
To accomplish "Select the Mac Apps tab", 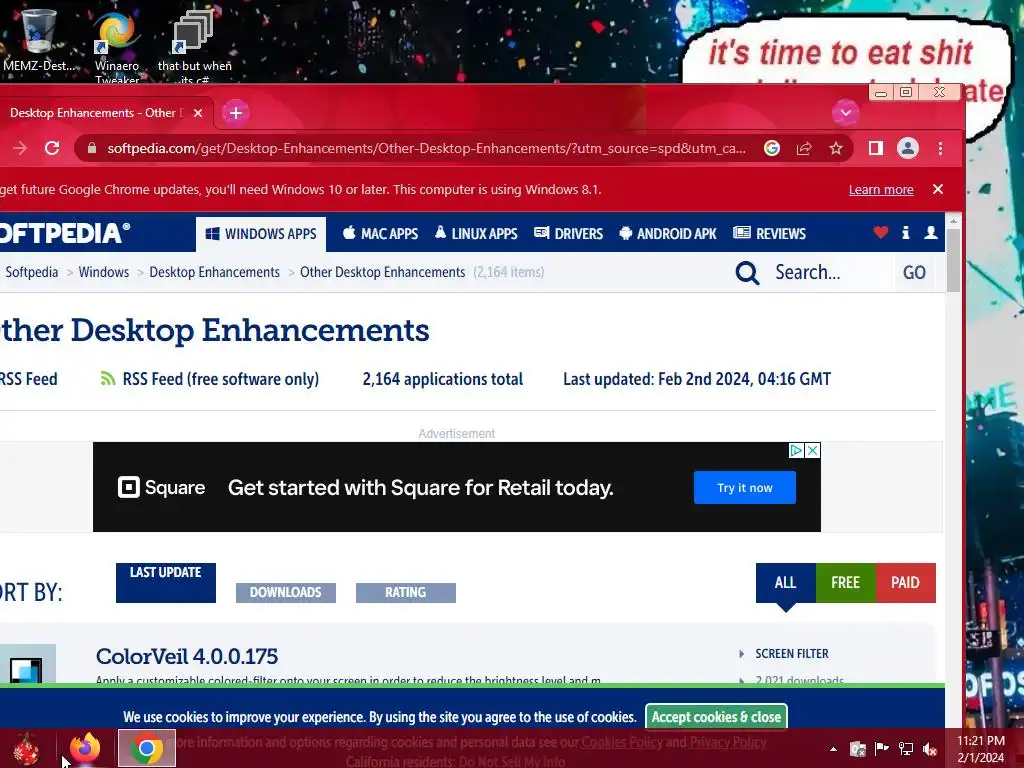I will 380,234.
